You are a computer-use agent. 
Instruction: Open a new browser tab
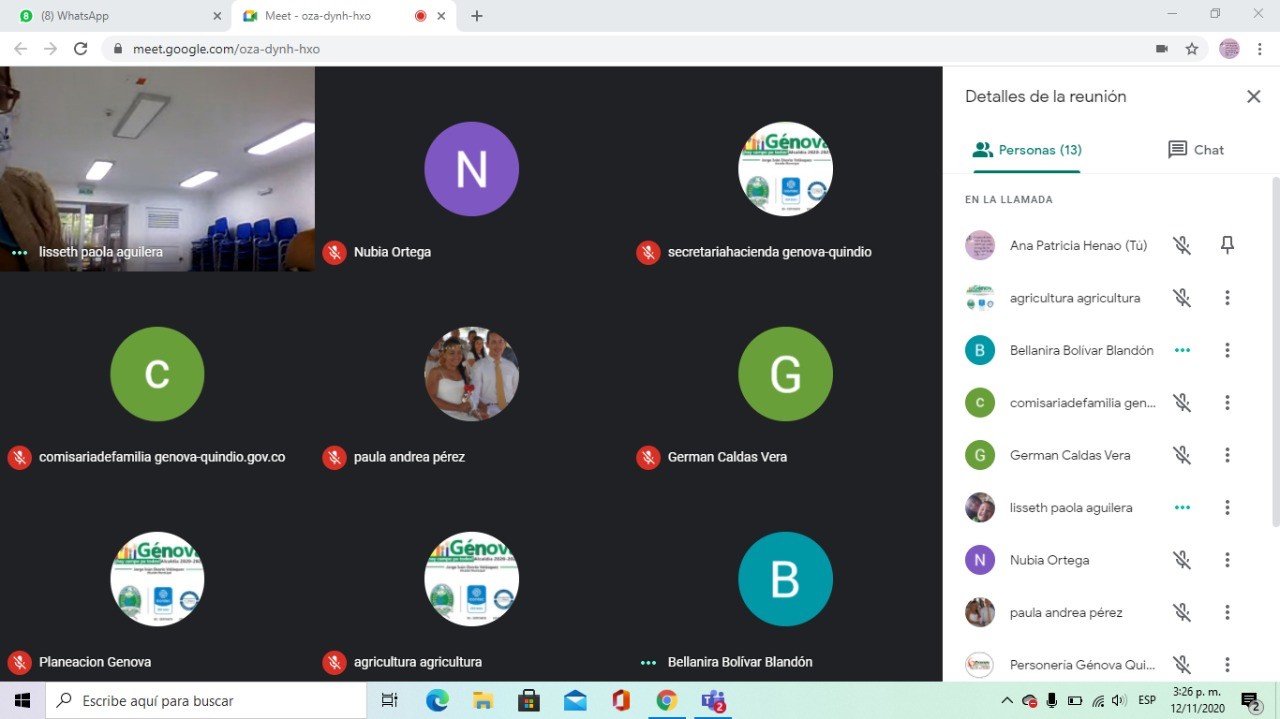[477, 16]
